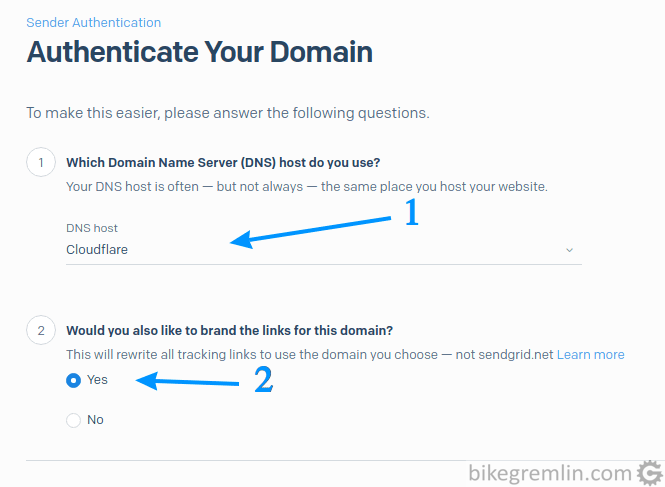665x487 pixels.
Task: Open the Learn more link
Action: click(590, 354)
